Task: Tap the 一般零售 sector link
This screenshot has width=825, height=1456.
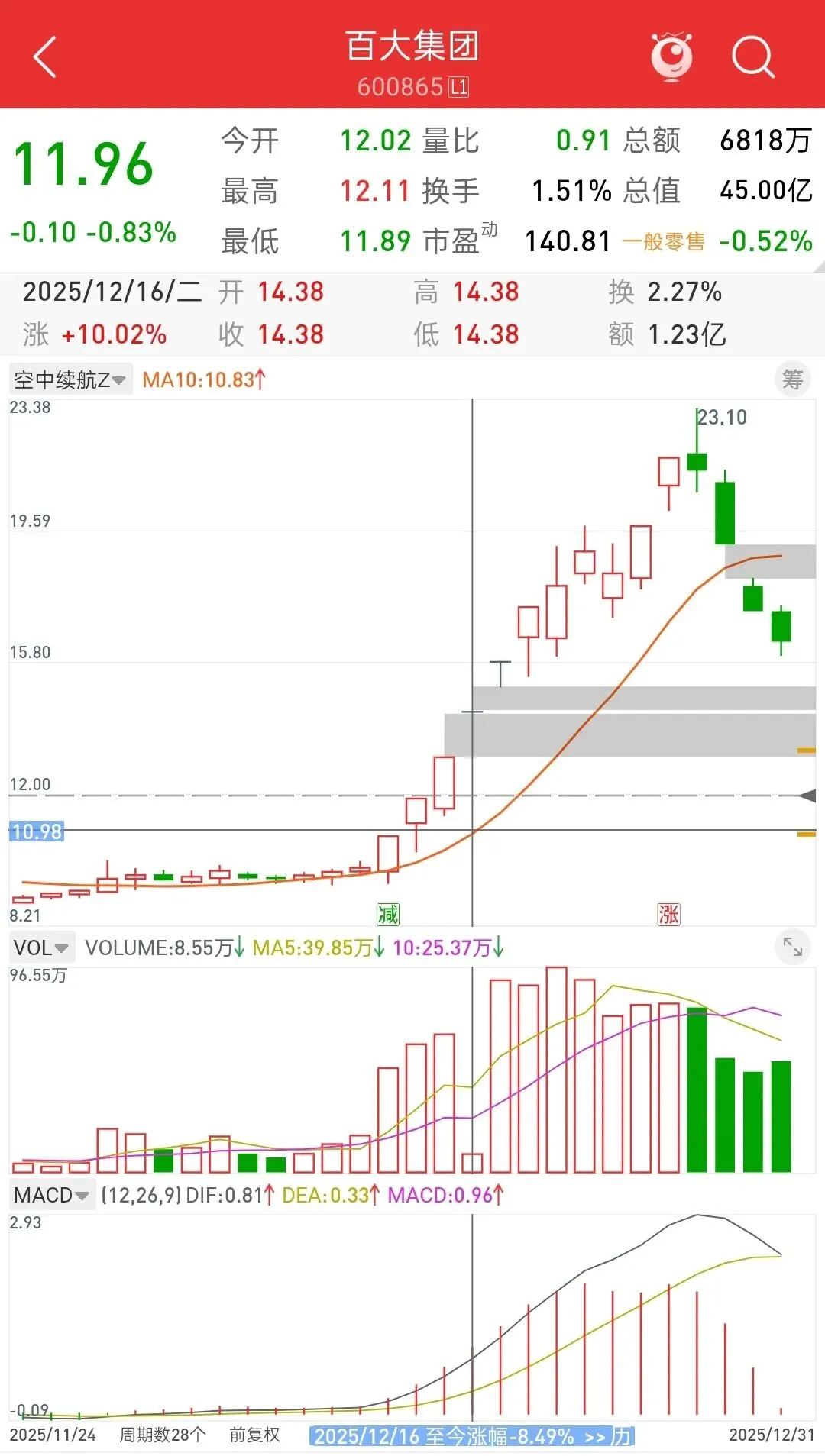Action: 663,242
